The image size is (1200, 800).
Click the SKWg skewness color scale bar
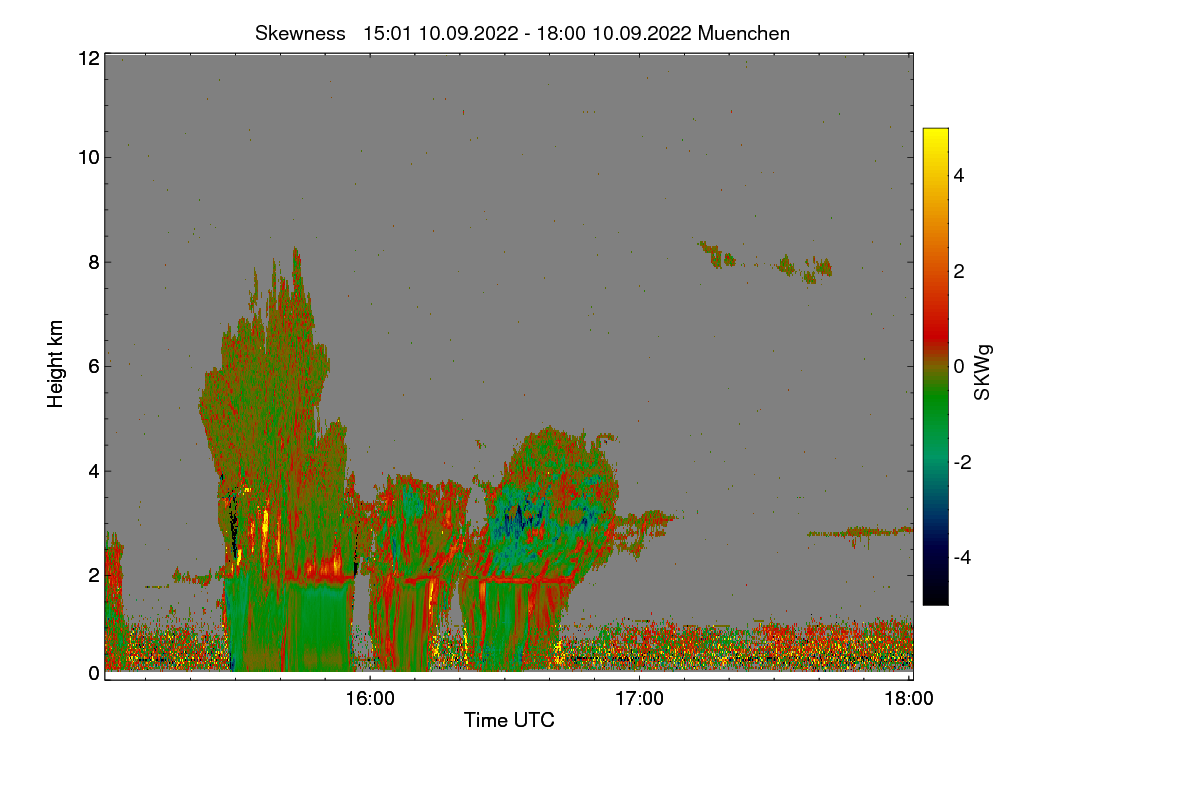coord(935,366)
